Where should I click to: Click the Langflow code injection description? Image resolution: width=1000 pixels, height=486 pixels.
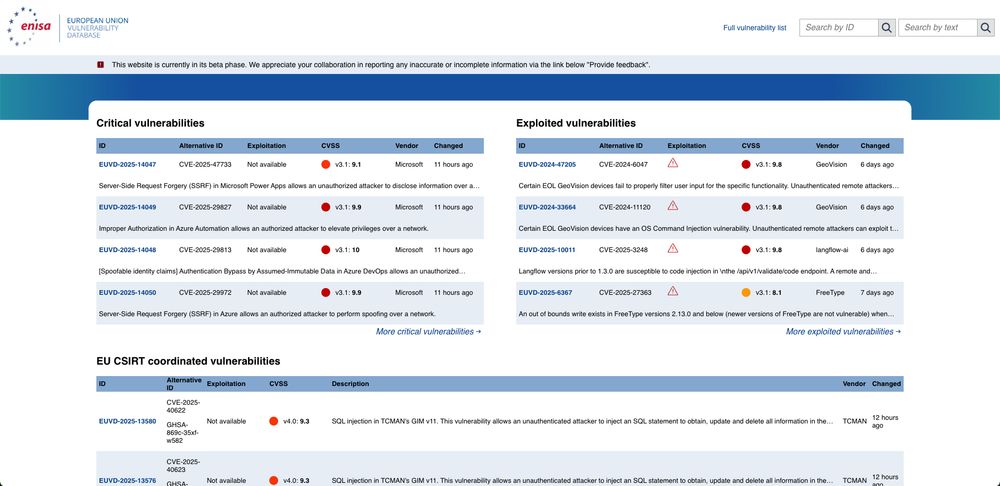[698, 272]
